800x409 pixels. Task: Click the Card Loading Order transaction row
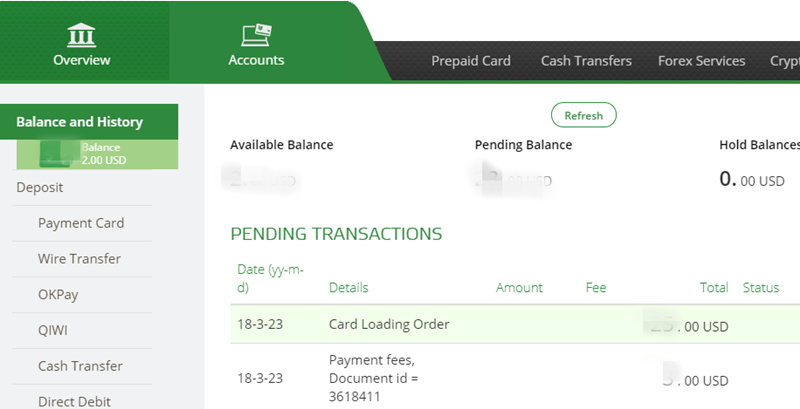click(389, 324)
